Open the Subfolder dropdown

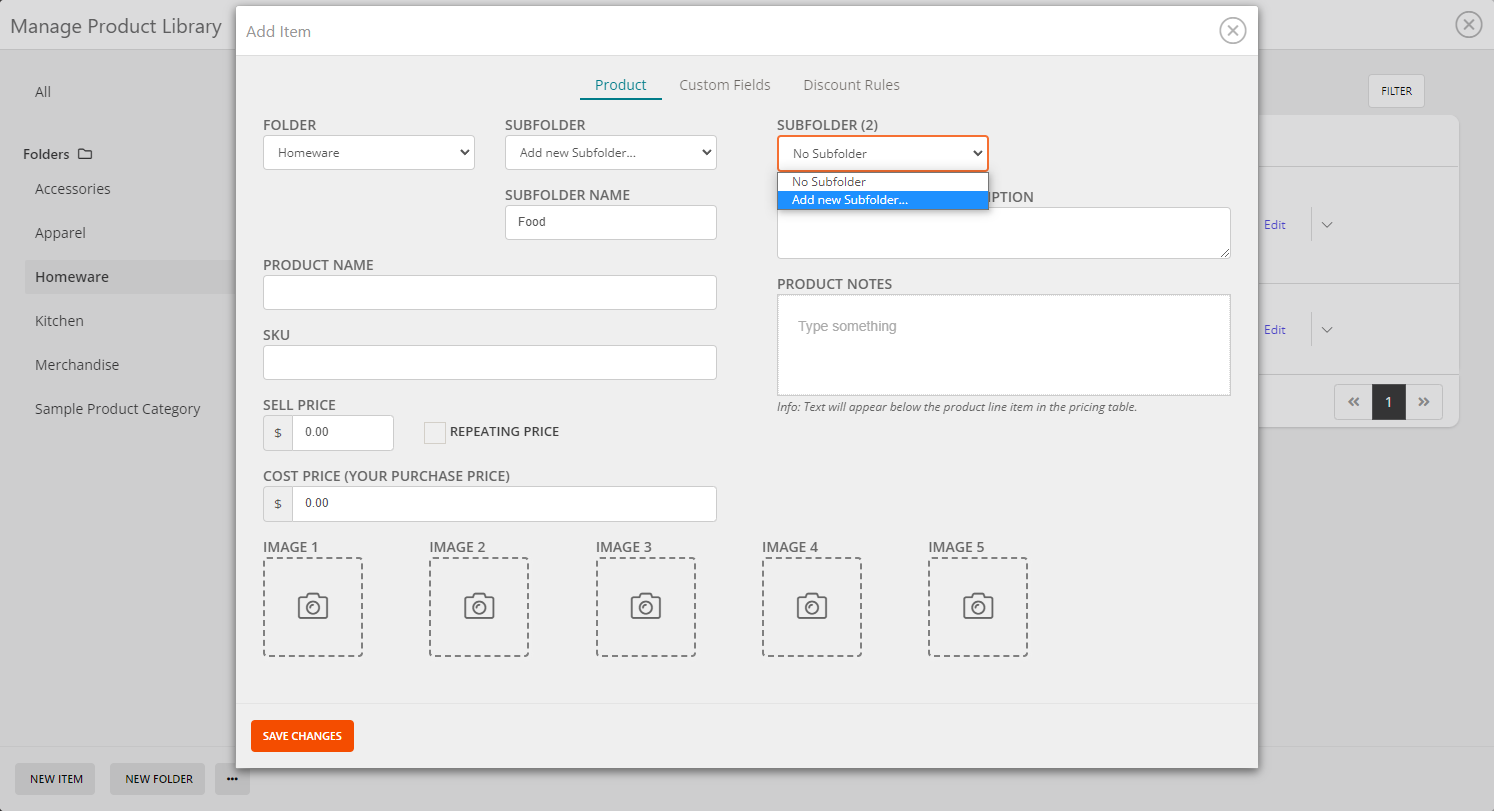click(x=610, y=152)
